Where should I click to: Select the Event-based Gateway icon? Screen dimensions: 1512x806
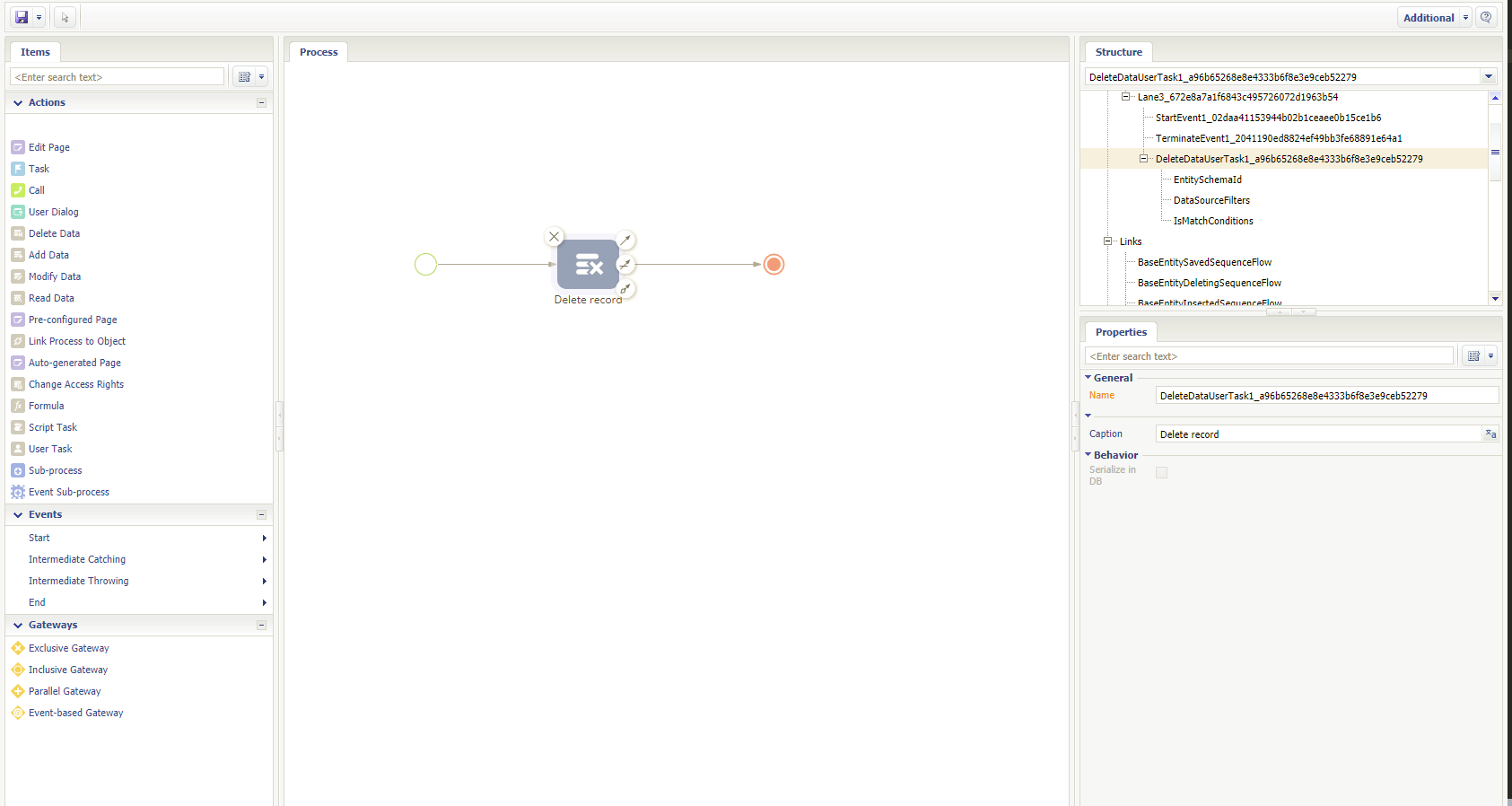point(18,713)
